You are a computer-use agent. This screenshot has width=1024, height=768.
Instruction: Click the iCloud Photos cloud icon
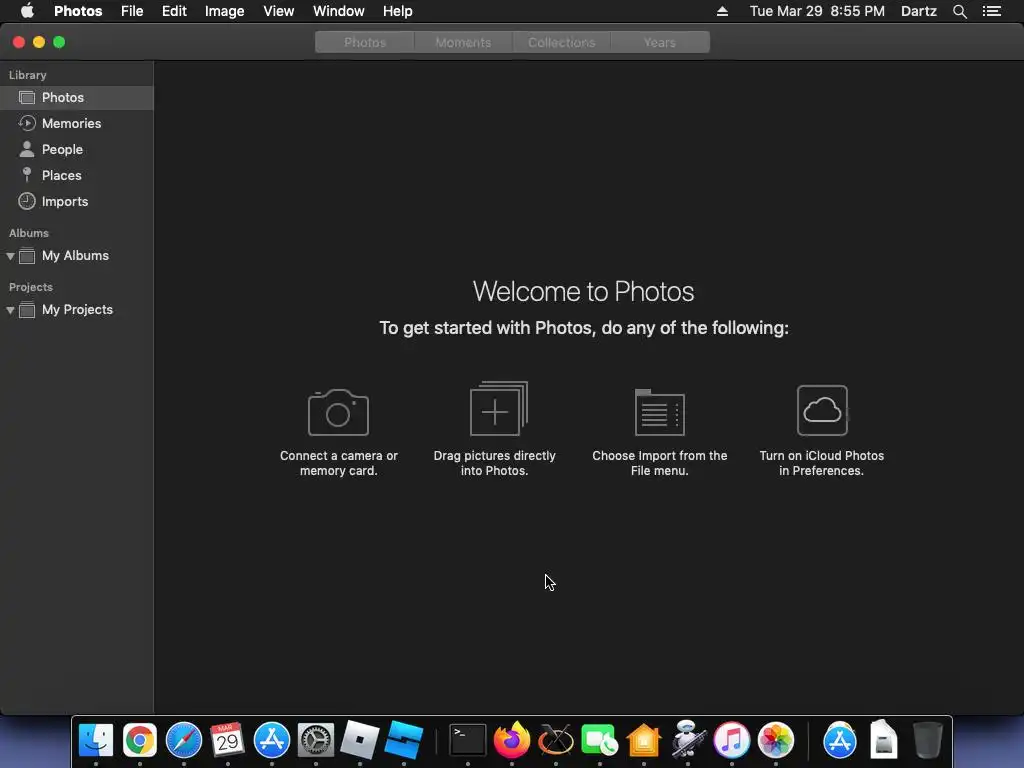[822, 410]
